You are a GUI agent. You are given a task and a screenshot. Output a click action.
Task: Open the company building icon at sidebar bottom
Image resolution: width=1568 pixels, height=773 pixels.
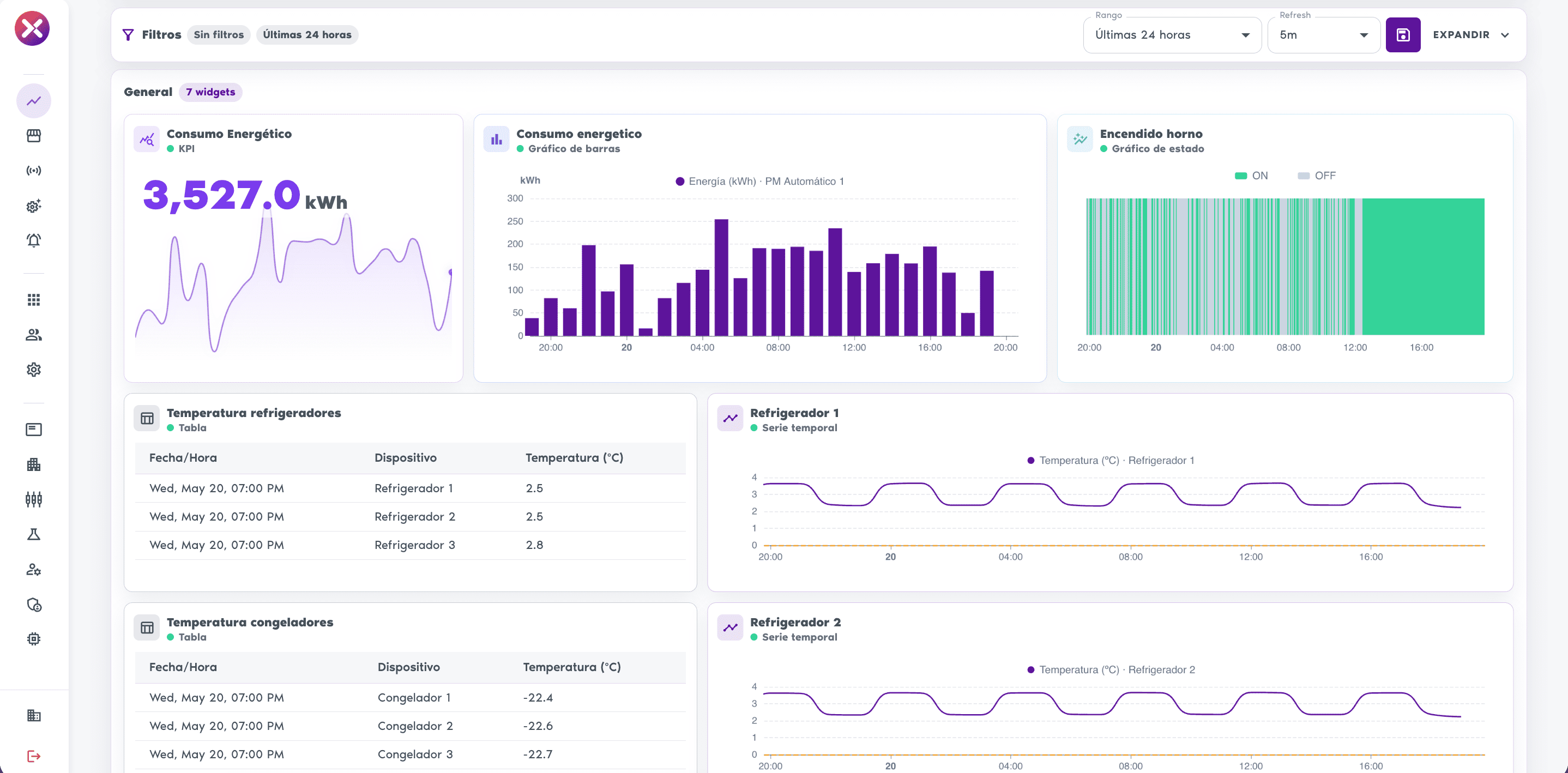34,715
